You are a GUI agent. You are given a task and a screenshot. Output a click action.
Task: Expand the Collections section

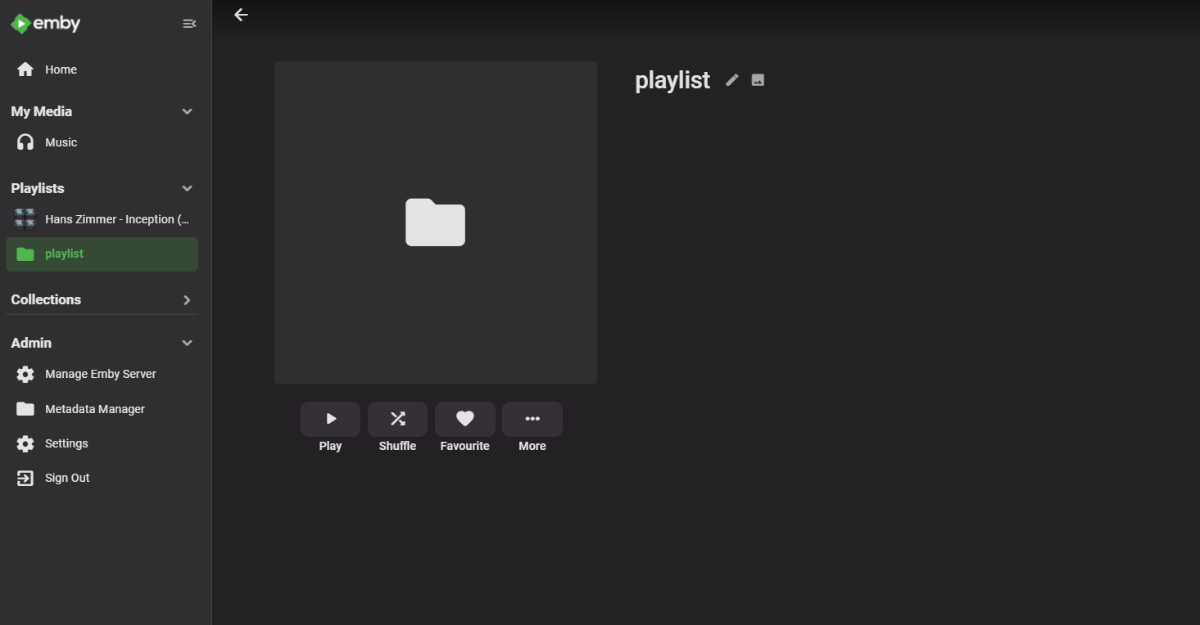186,299
